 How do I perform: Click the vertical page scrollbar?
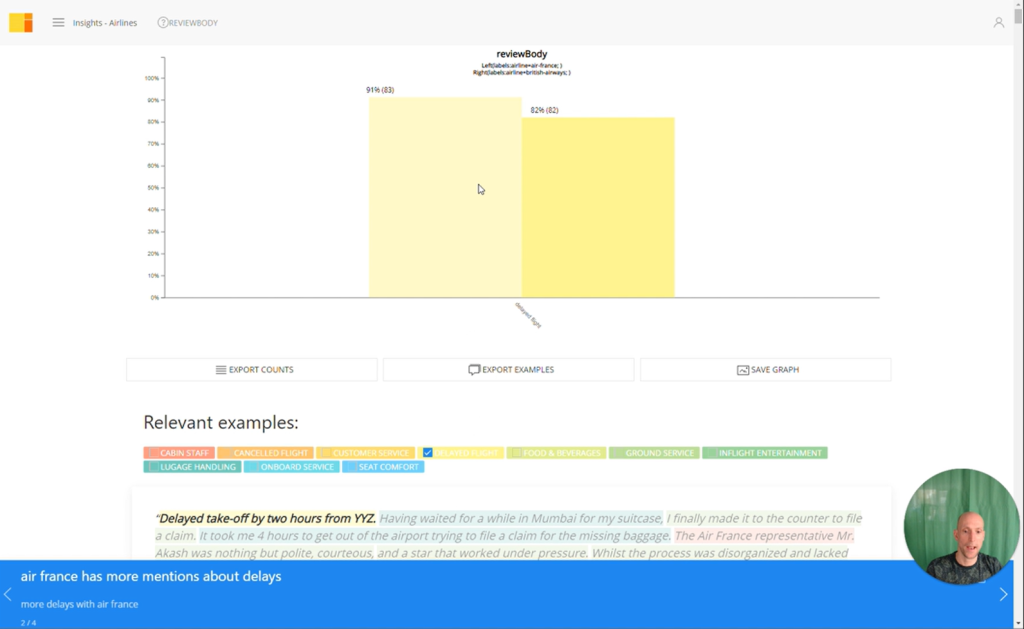tap(1018, 314)
